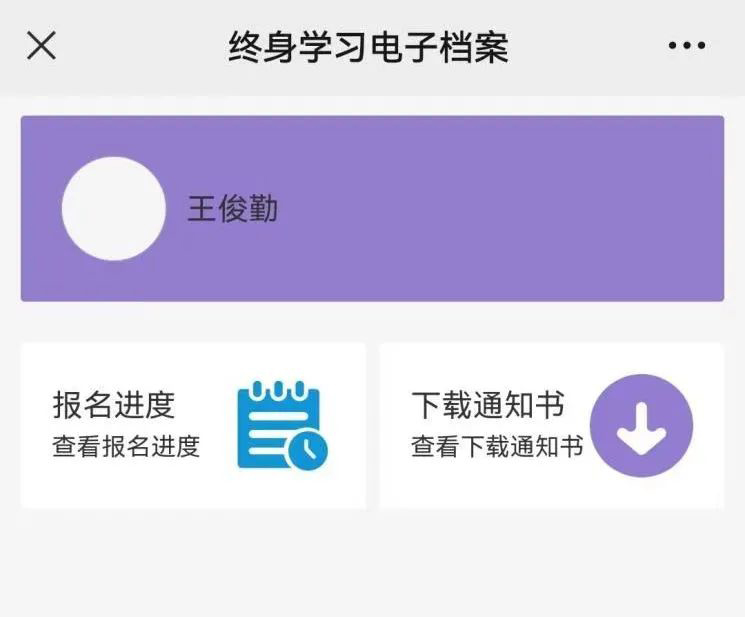Select the white circular profile avatar
The image size is (745, 617).
point(114,209)
